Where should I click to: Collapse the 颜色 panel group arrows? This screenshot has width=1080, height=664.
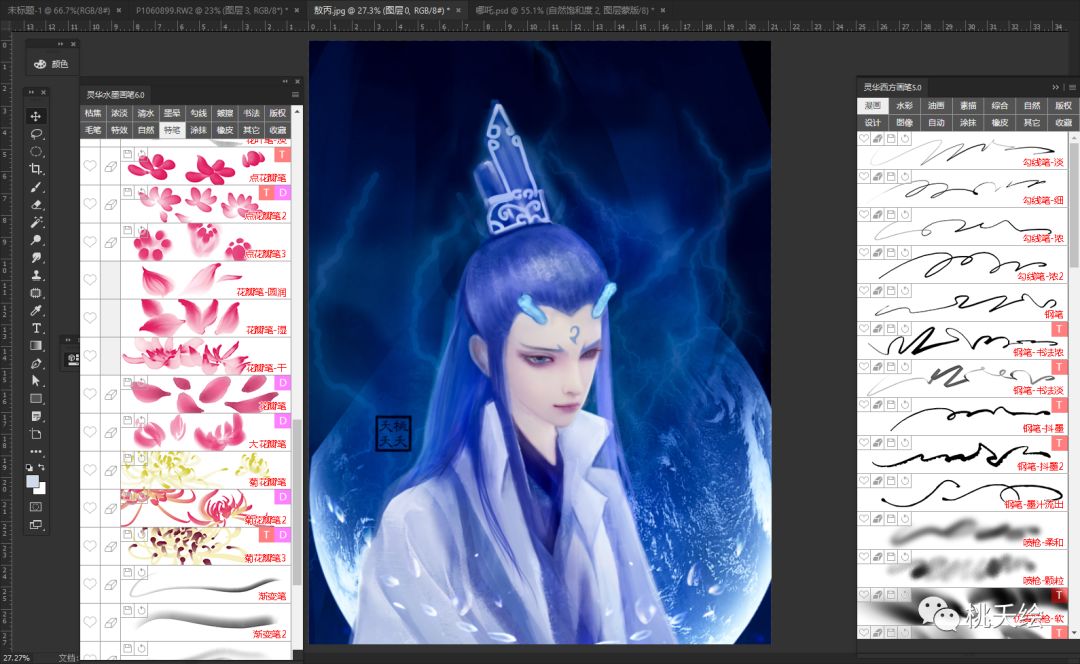[x=61, y=44]
